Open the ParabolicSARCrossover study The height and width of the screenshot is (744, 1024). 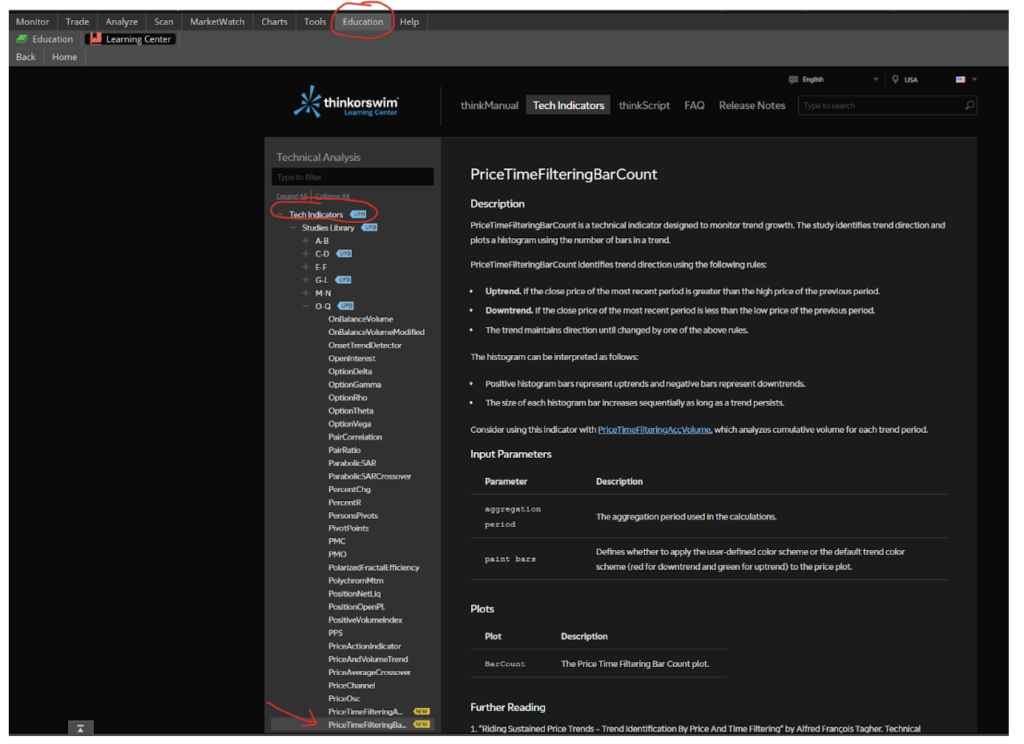(x=370, y=476)
